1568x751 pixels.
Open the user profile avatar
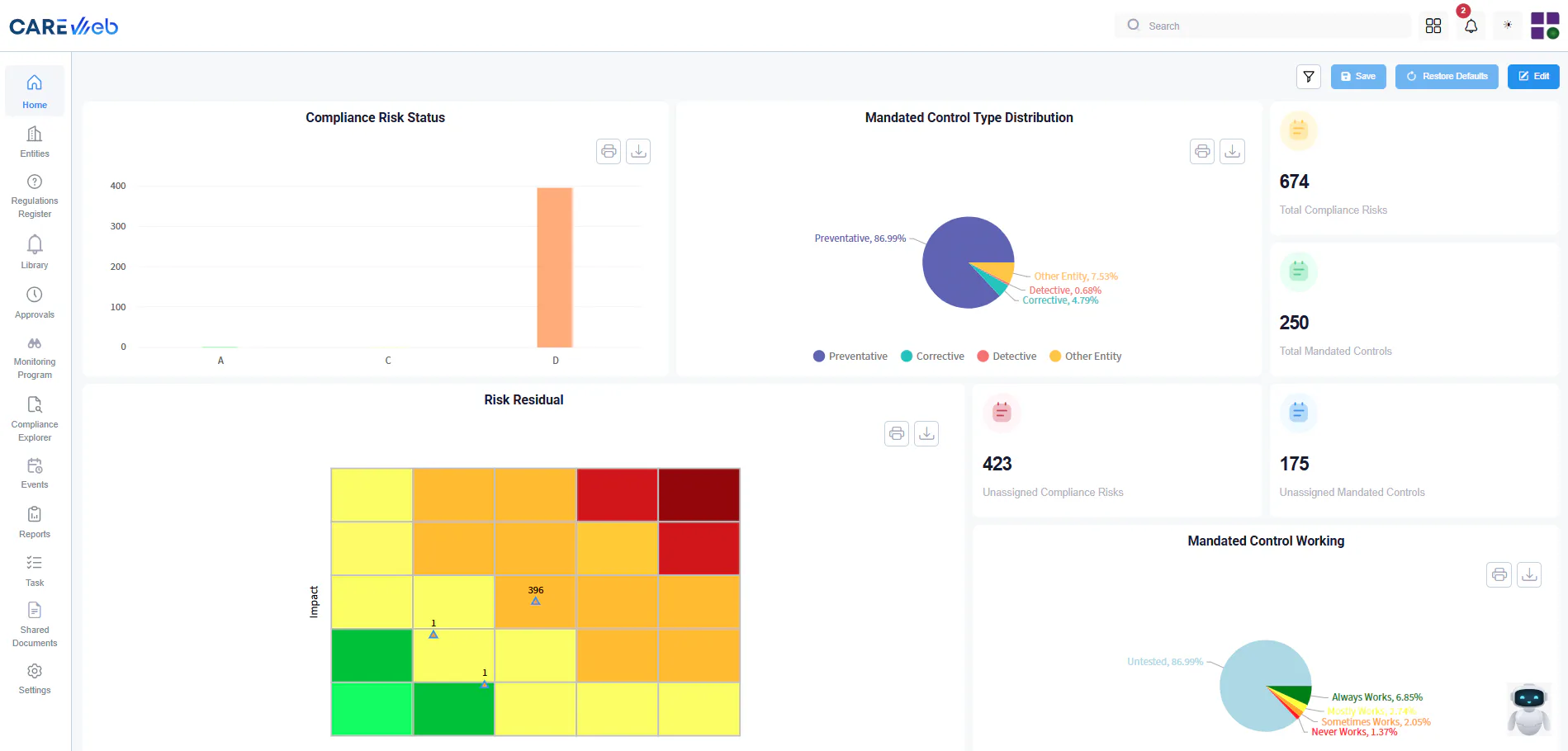(1545, 26)
